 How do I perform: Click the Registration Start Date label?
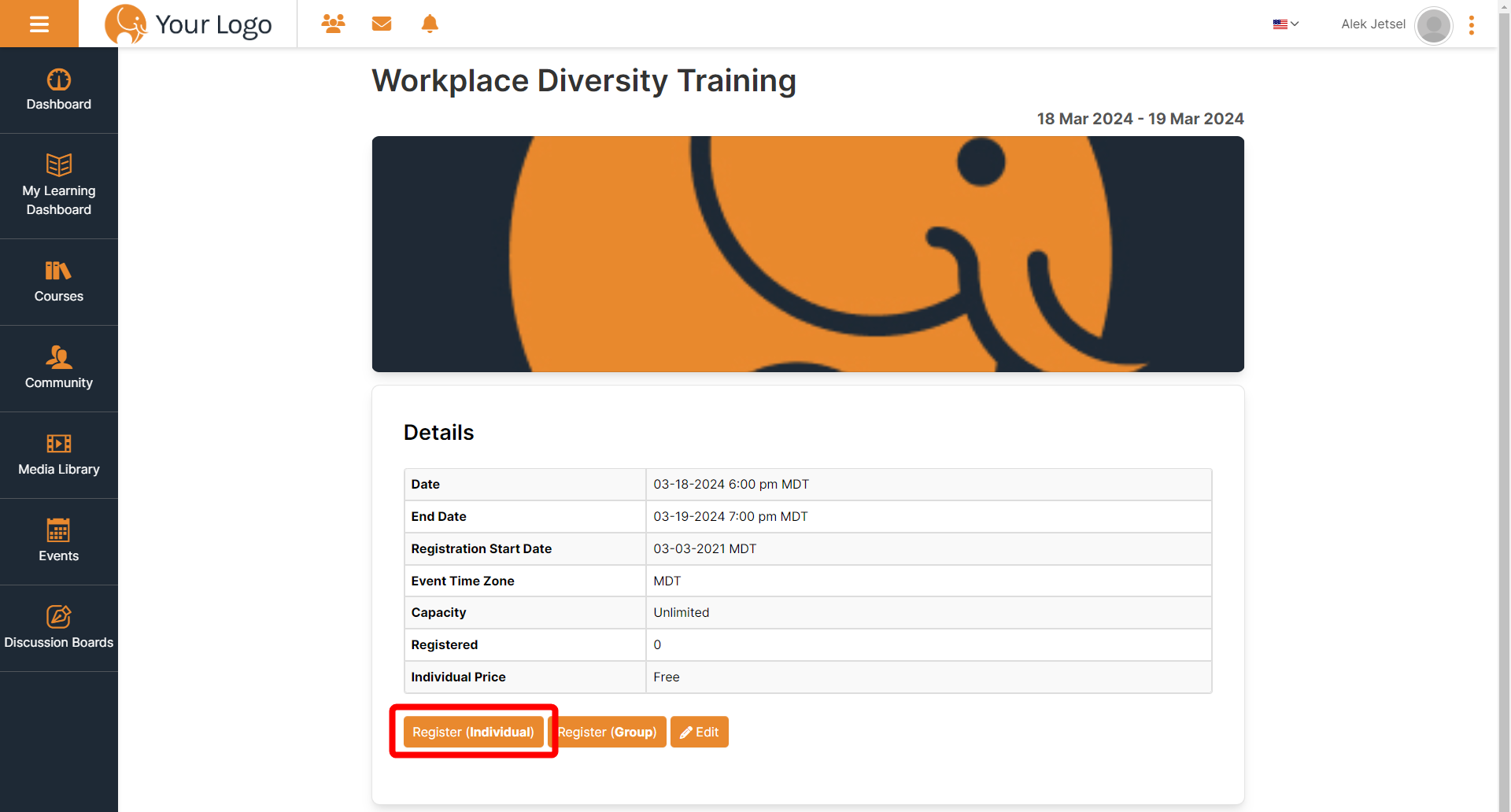click(x=481, y=548)
